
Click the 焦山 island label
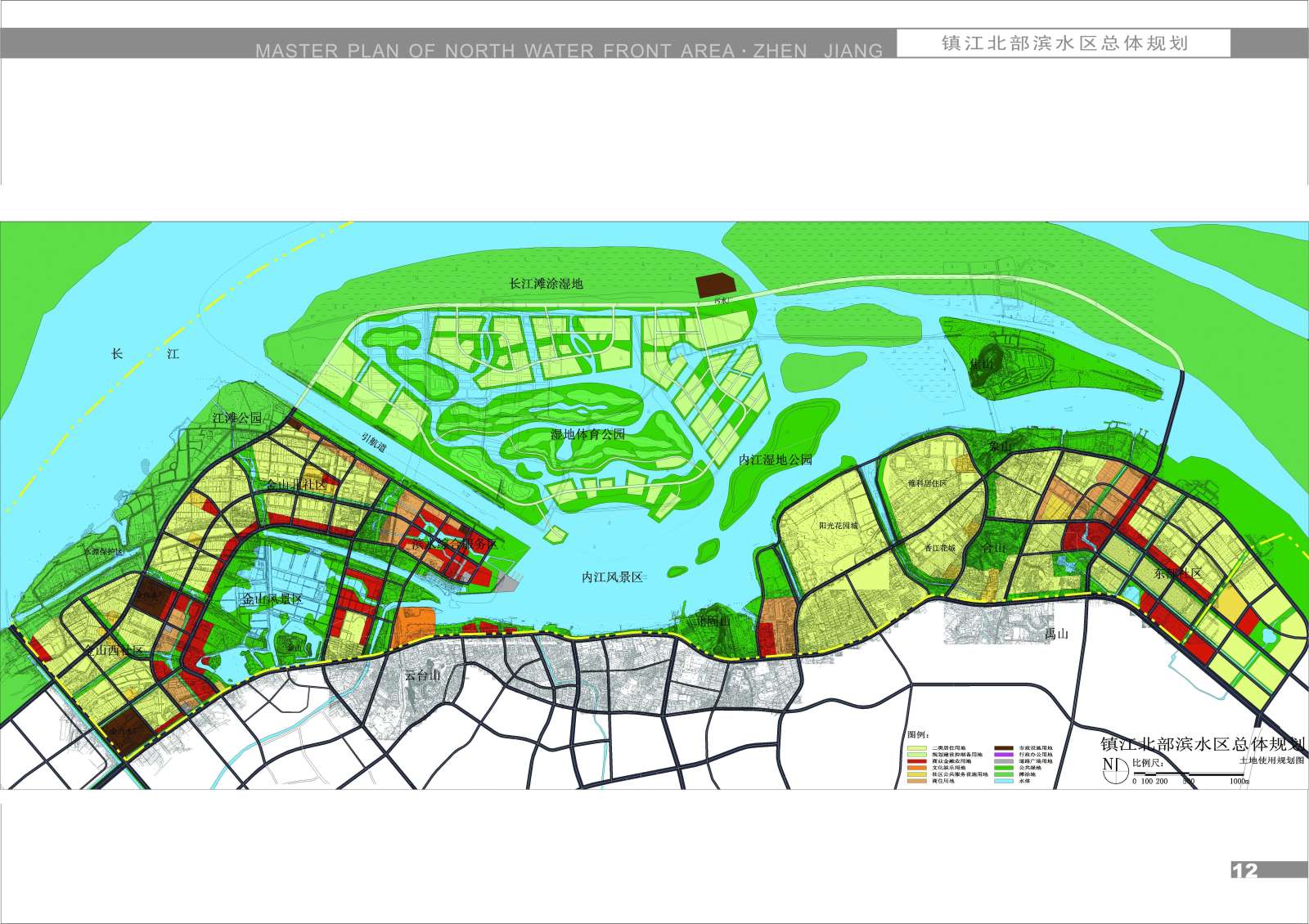tap(981, 363)
